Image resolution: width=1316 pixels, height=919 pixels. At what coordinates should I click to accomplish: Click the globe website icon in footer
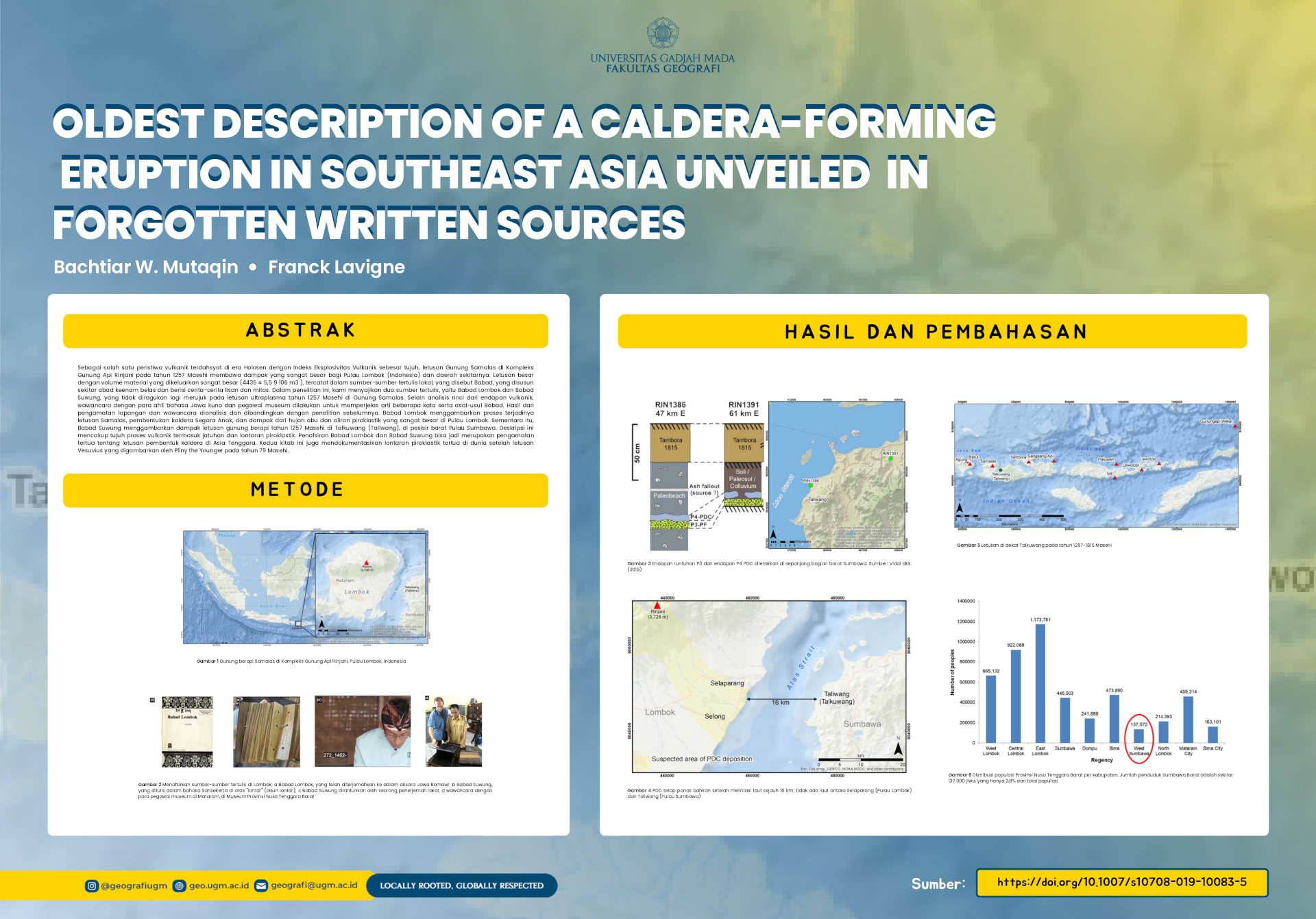179,885
